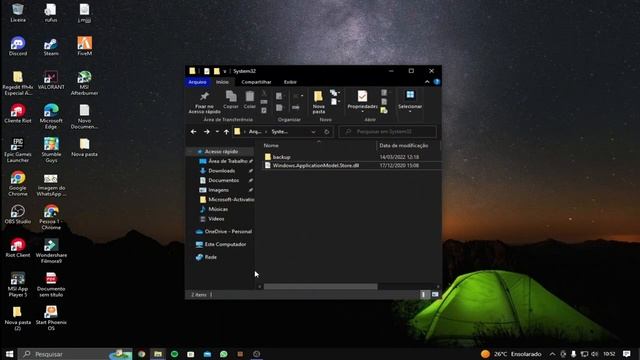Open the Arquivo menu tab
The width and height of the screenshot is (640, 360).
[x=197, y=82]
